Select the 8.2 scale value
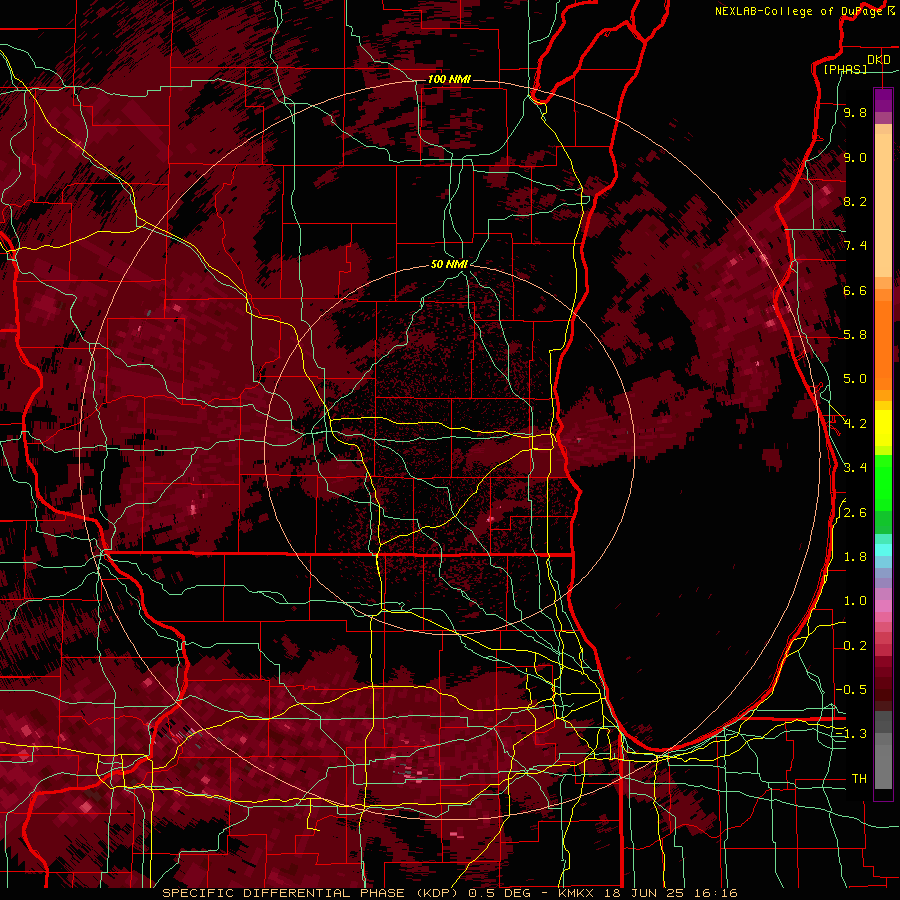This screenshot has height=900, width=900. [855, 201]
